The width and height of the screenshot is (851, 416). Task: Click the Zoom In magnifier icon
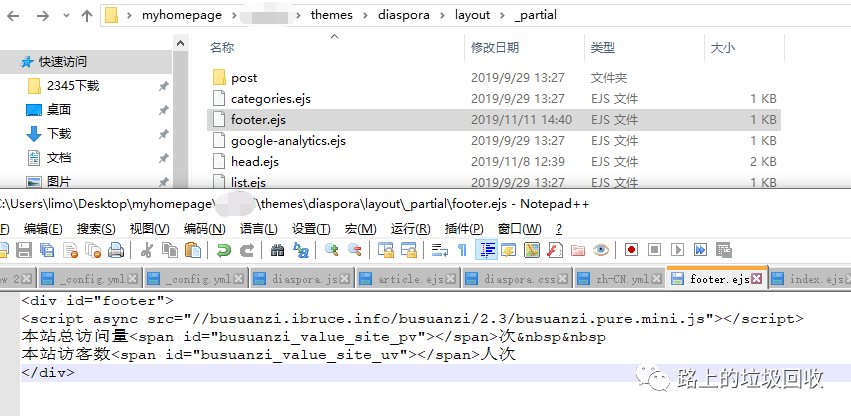[x=332, y=250]
